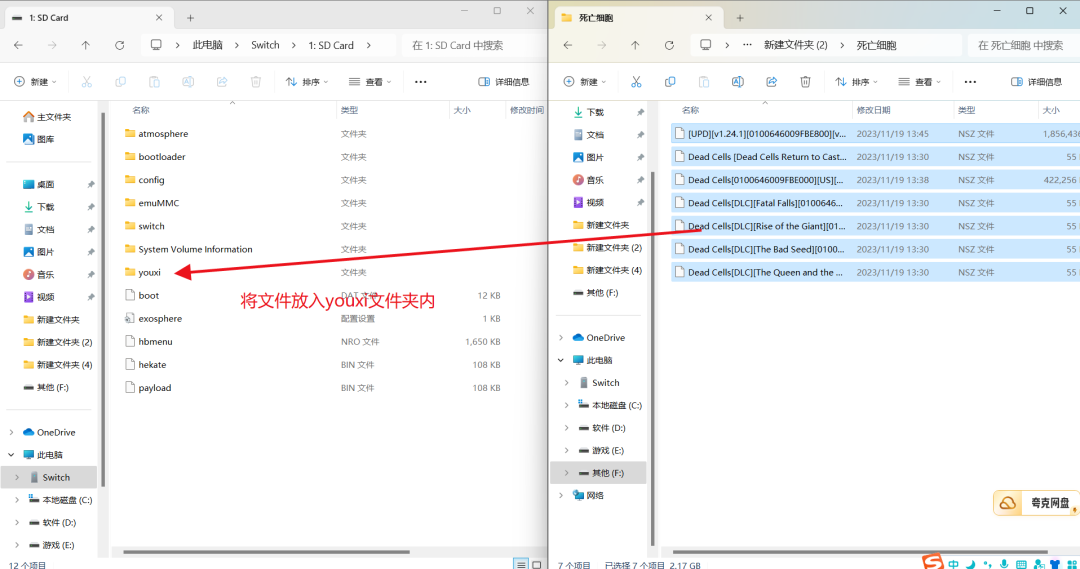This screenshot has width=1080, height=569.
Task: Go up one level in 死亡细胞 window
Action: coord(635,45)
